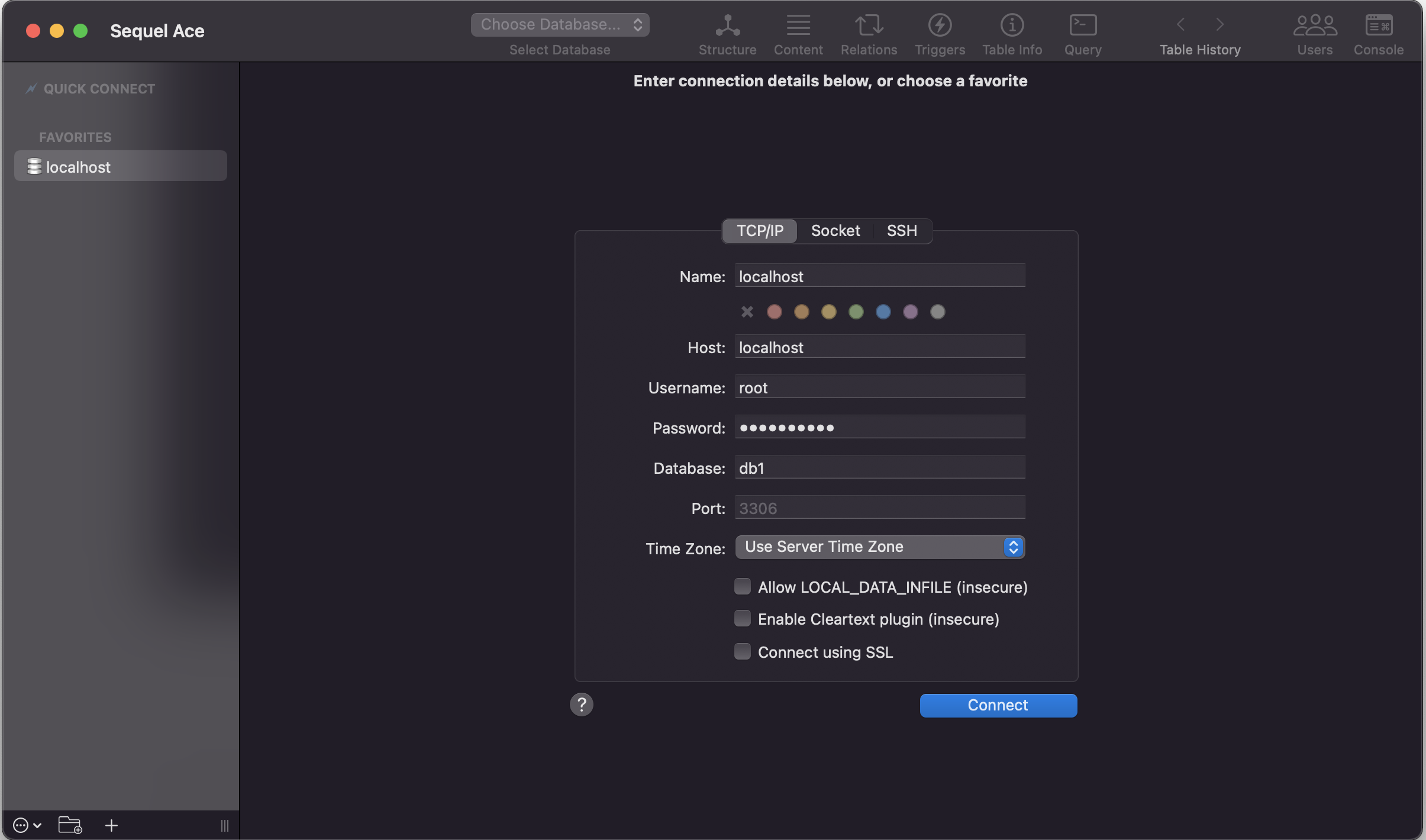Pick the blue favorite color dot
This screenshot has height=840, width=1426.
(x=883, y=312)
